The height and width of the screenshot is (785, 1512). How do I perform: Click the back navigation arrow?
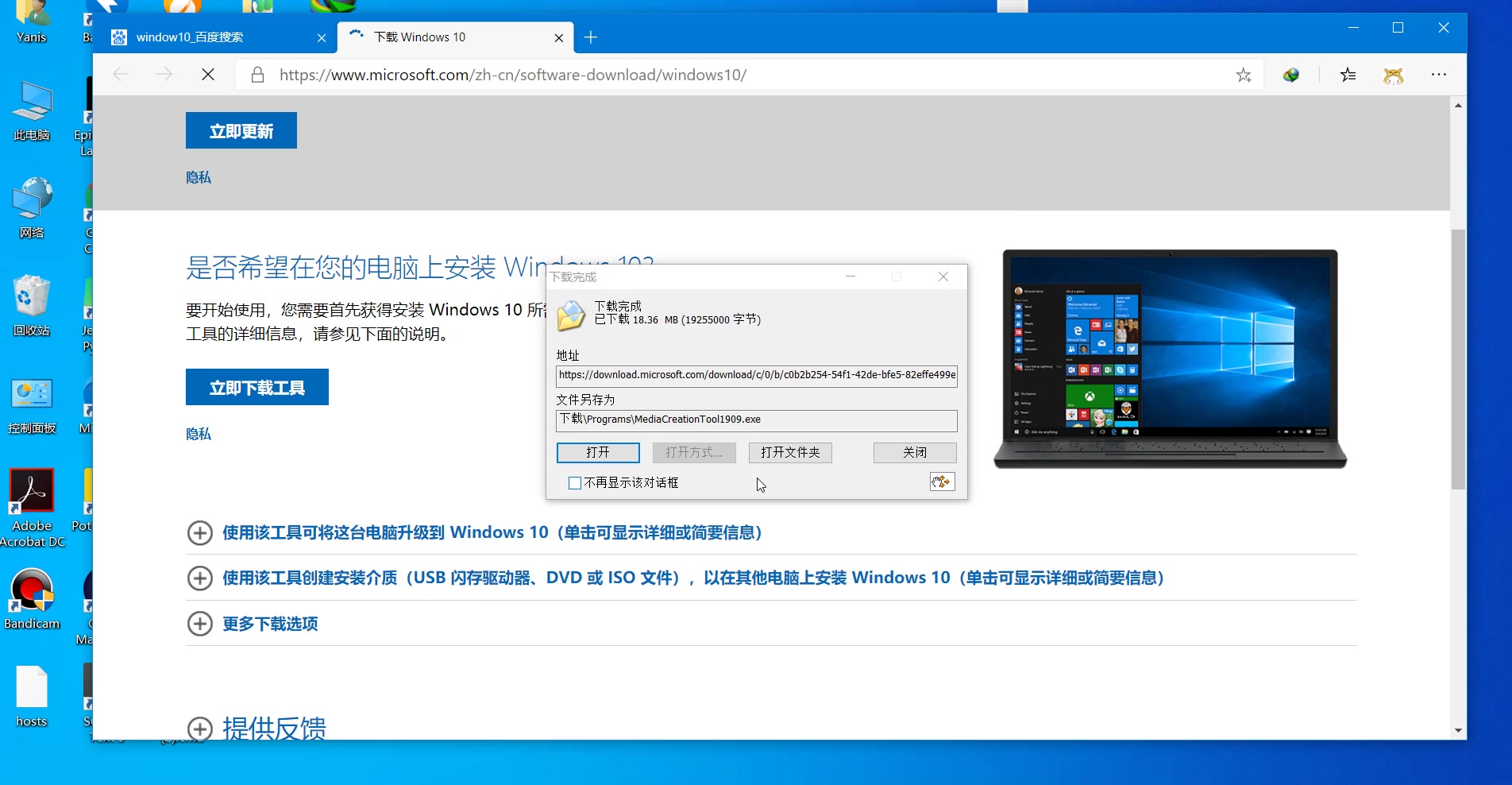coord(120,74)
